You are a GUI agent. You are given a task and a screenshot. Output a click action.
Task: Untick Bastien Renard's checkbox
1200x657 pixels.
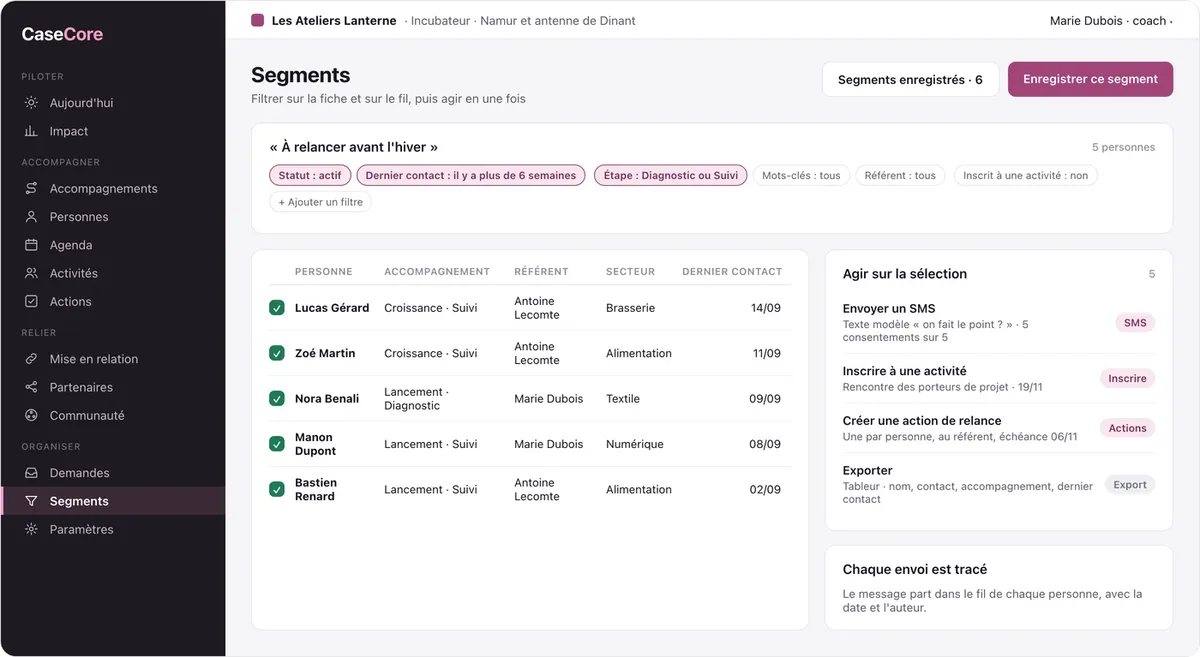pos(277,489)
